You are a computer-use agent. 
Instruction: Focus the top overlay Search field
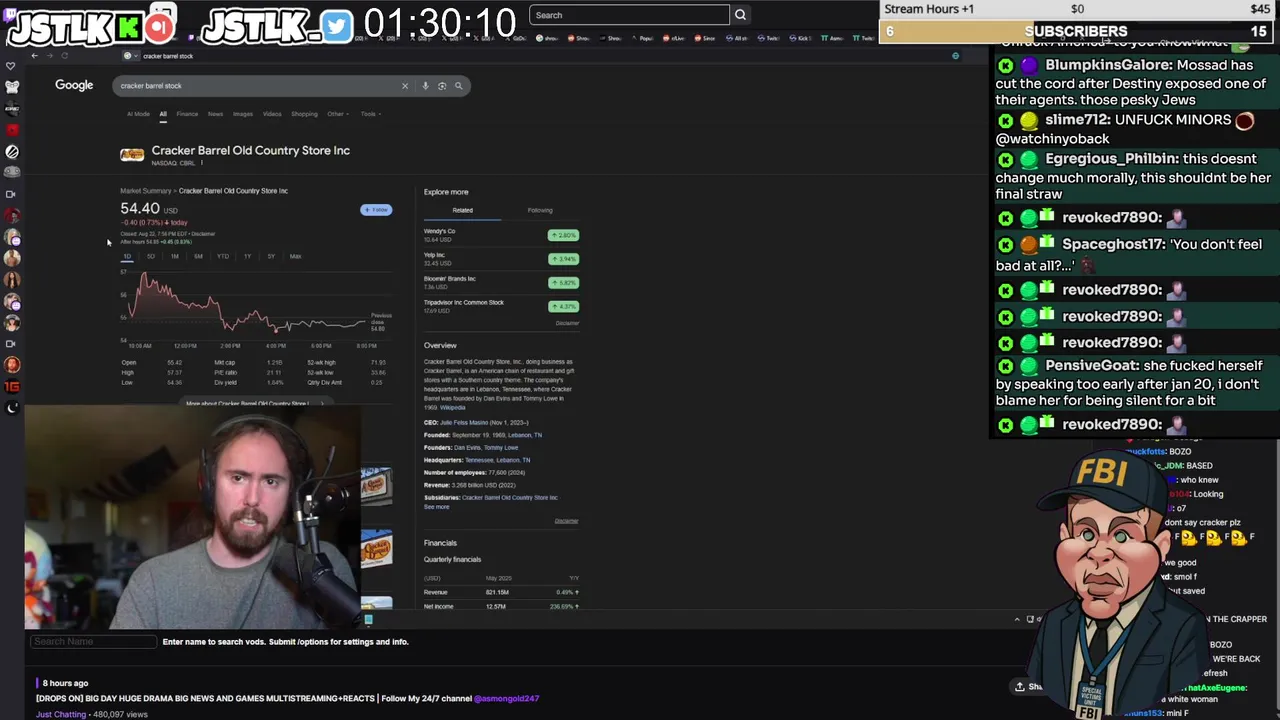(x=629, y=15)
